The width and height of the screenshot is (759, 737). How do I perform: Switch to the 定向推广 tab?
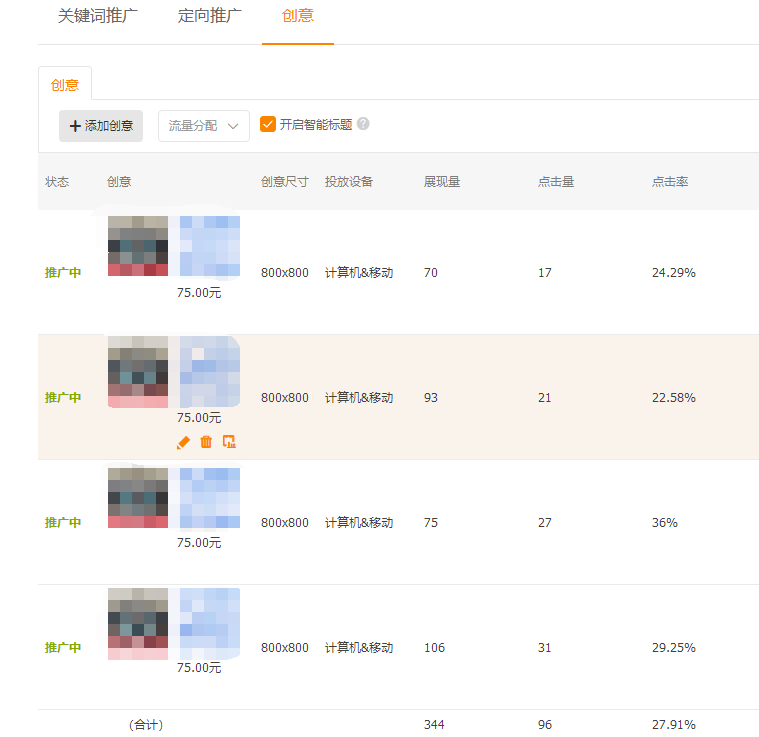(x=209, y=16)
